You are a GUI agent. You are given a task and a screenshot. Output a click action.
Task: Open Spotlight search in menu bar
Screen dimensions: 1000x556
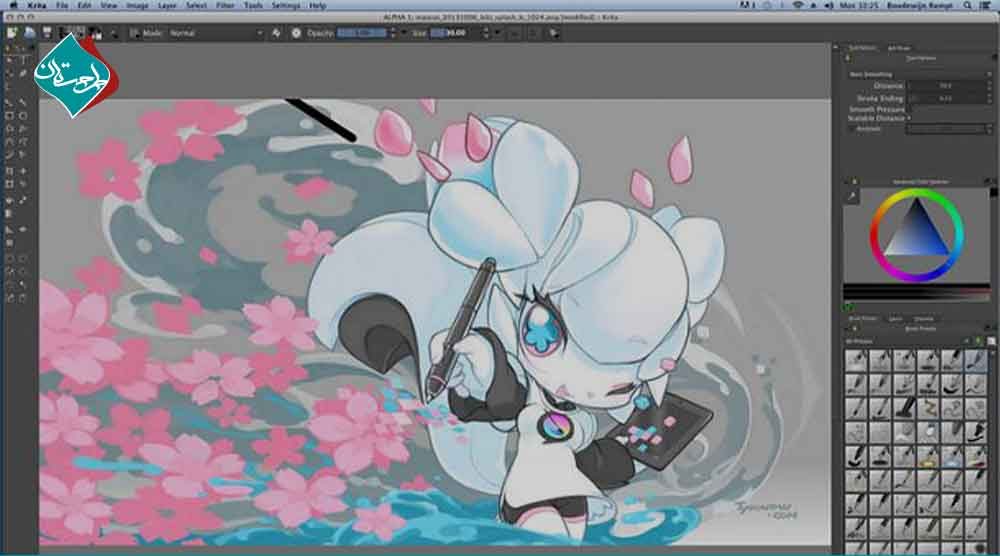(x=967, y=5)
